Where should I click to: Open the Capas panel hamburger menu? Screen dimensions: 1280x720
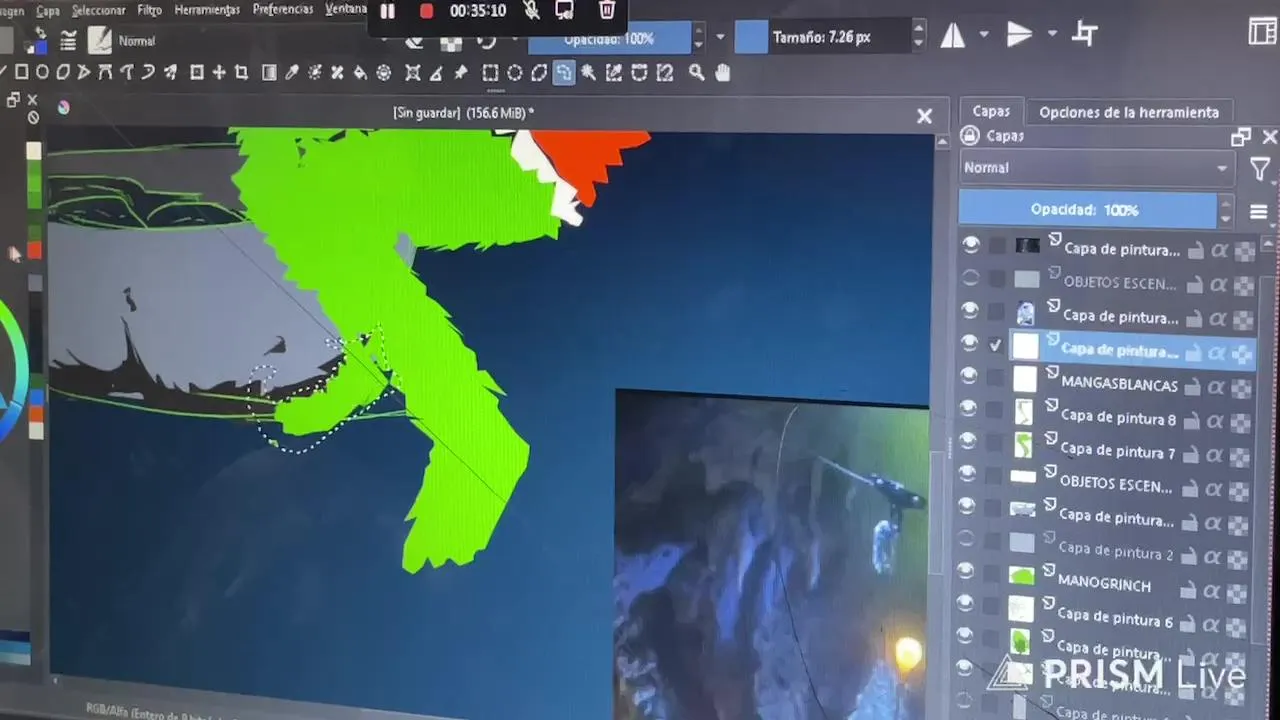[x=1259, y=212]
